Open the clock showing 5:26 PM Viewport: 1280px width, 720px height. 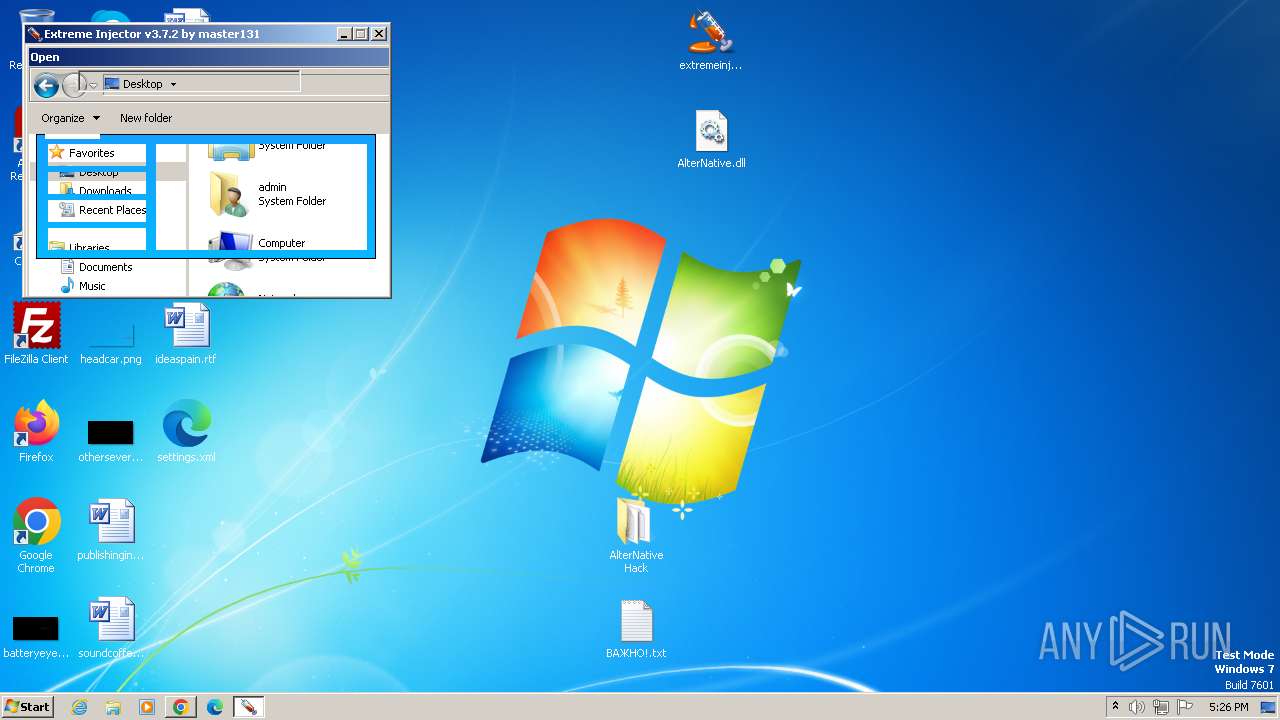point(1228,707)
